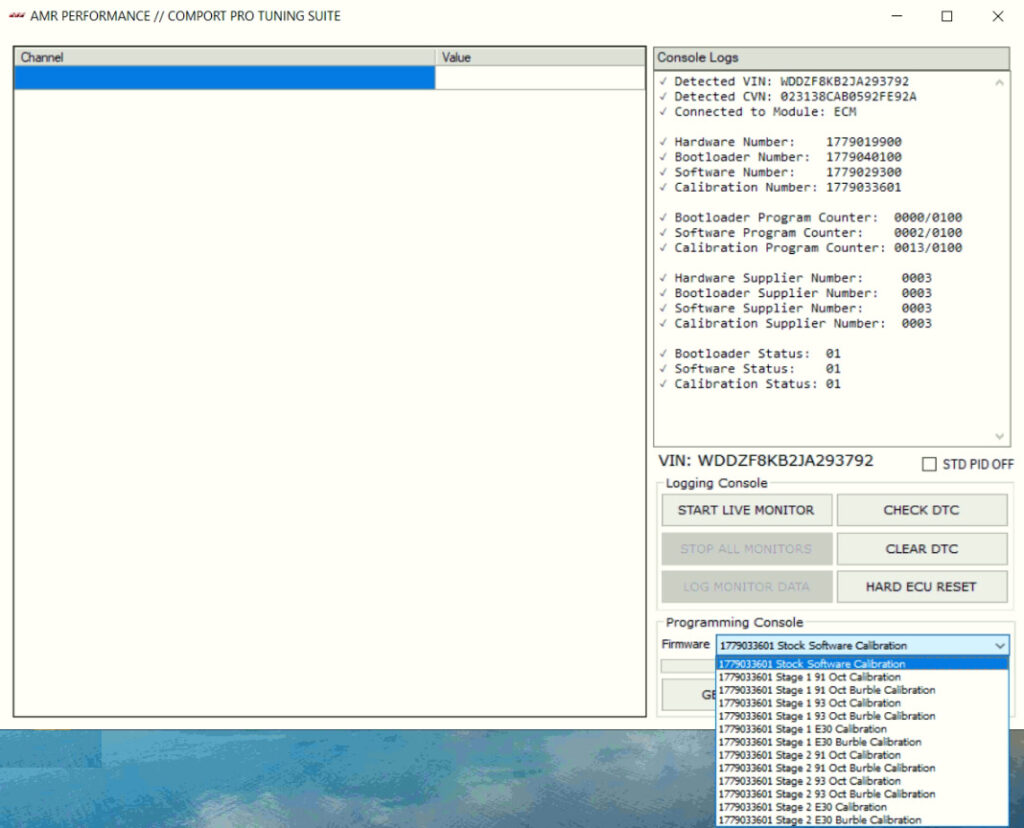Screen dimensions: 1024x828
Task: Choose Stage 2 93 Oct Burble Calibration
Action: click(826, 794)
